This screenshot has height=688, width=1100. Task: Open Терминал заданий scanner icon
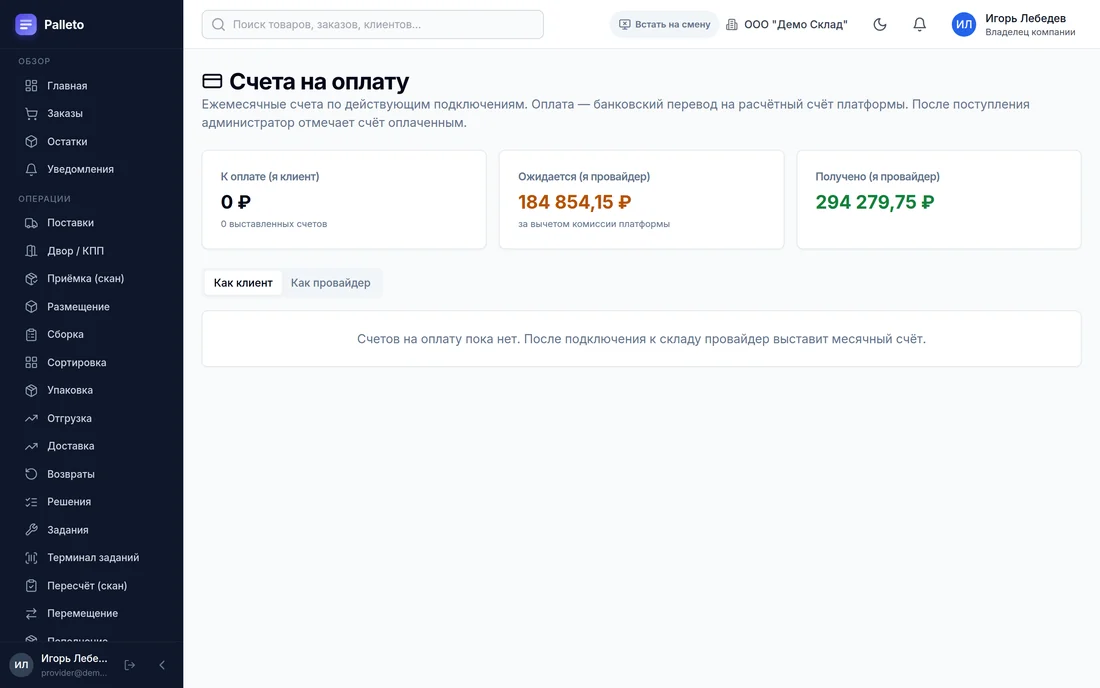[31, 558]
